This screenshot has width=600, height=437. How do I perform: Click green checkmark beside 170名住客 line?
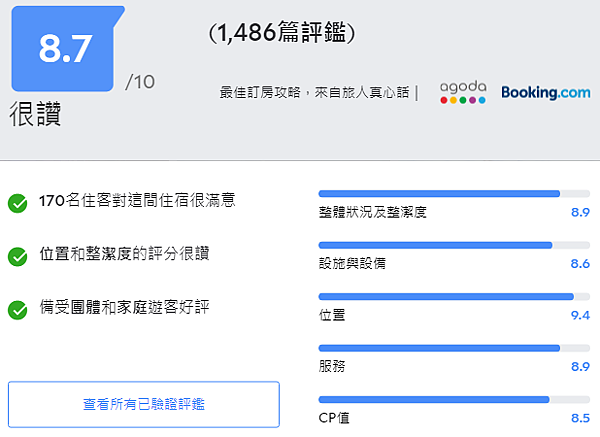(17, 203)
